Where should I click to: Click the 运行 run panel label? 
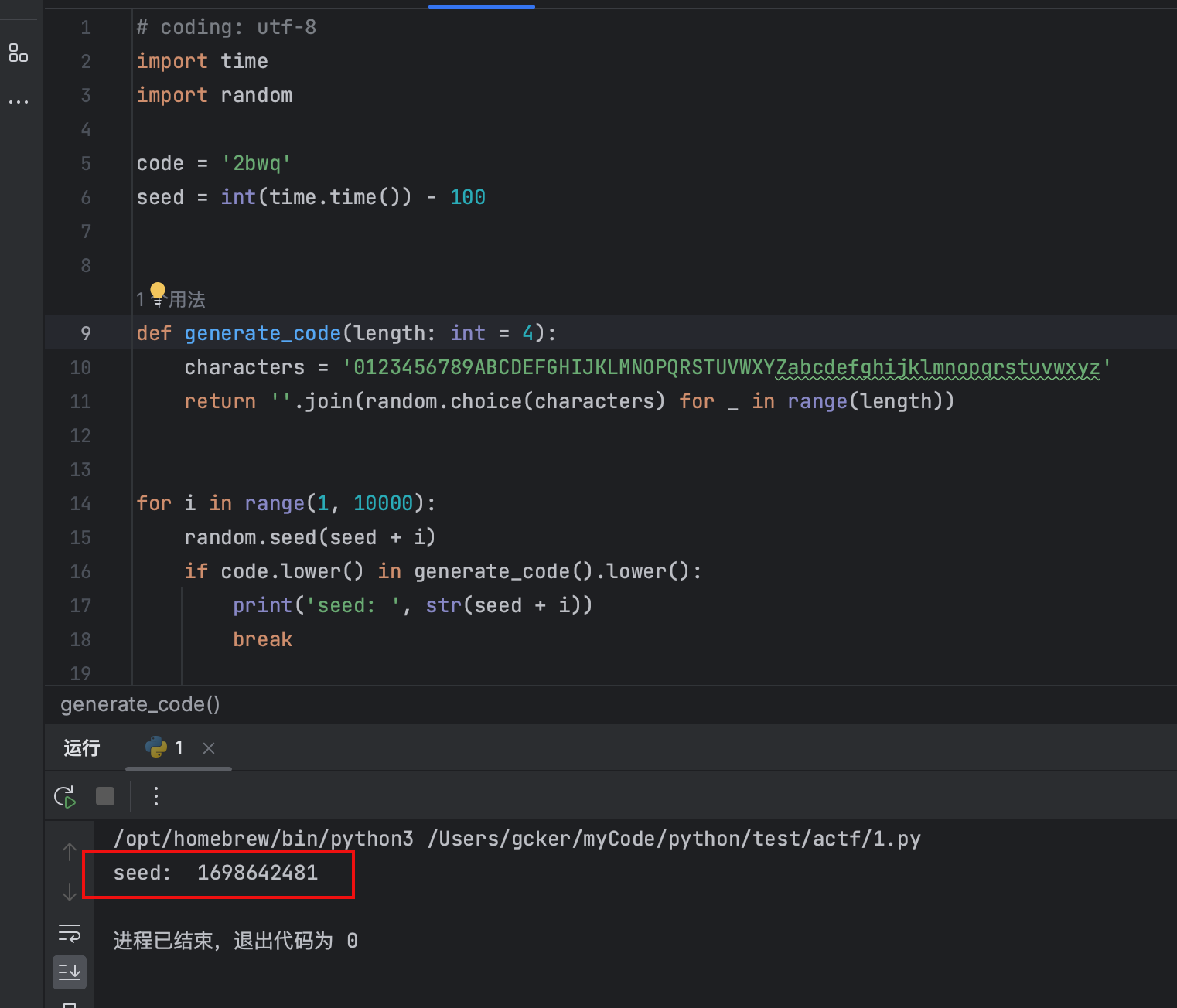coord(82,747)
